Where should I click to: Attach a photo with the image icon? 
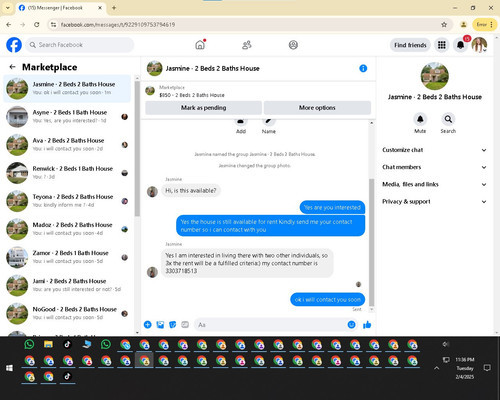click(160, 325)
